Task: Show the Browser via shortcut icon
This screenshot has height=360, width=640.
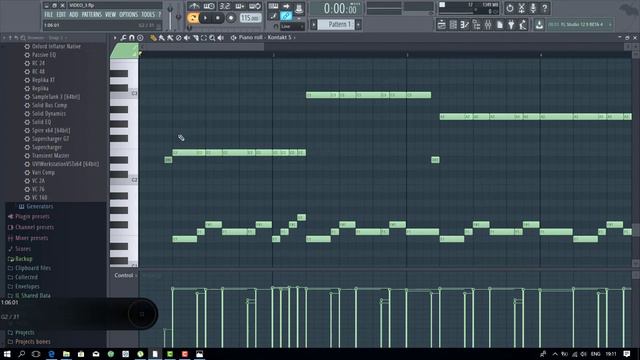Action: (476, 25)
